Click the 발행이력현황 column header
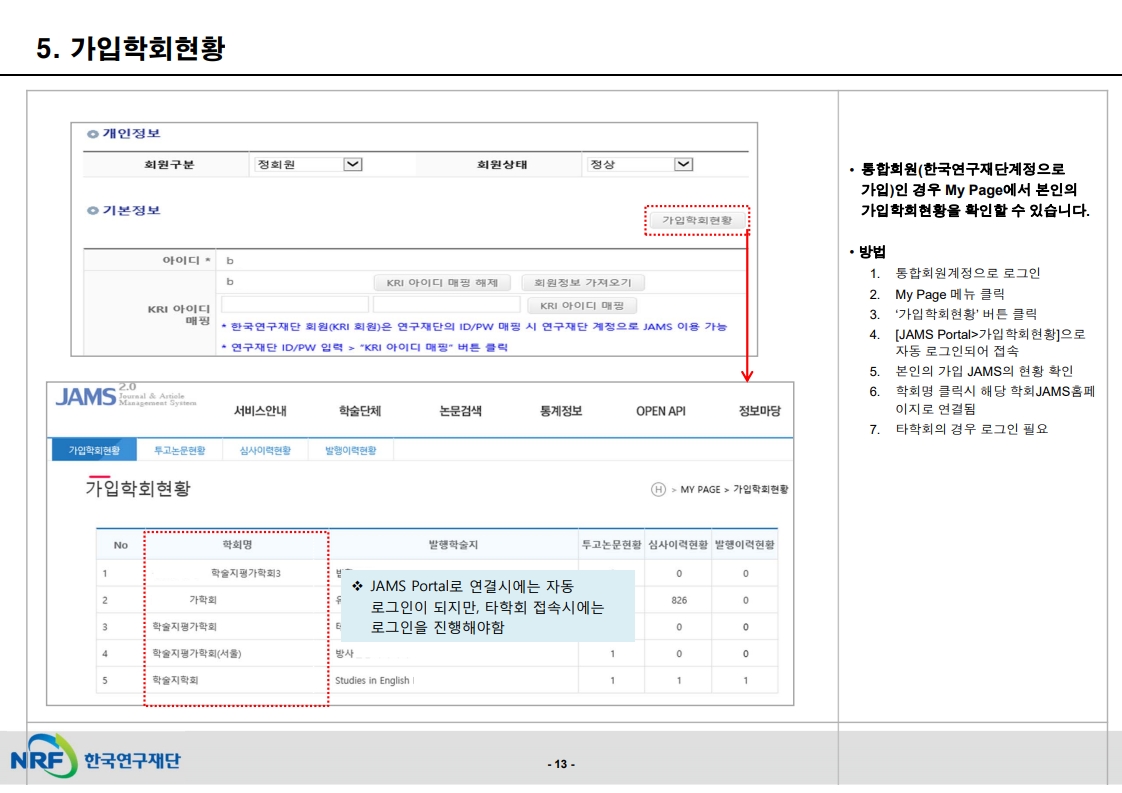Screen dimensions: 1122x793 tap(744, 545)
